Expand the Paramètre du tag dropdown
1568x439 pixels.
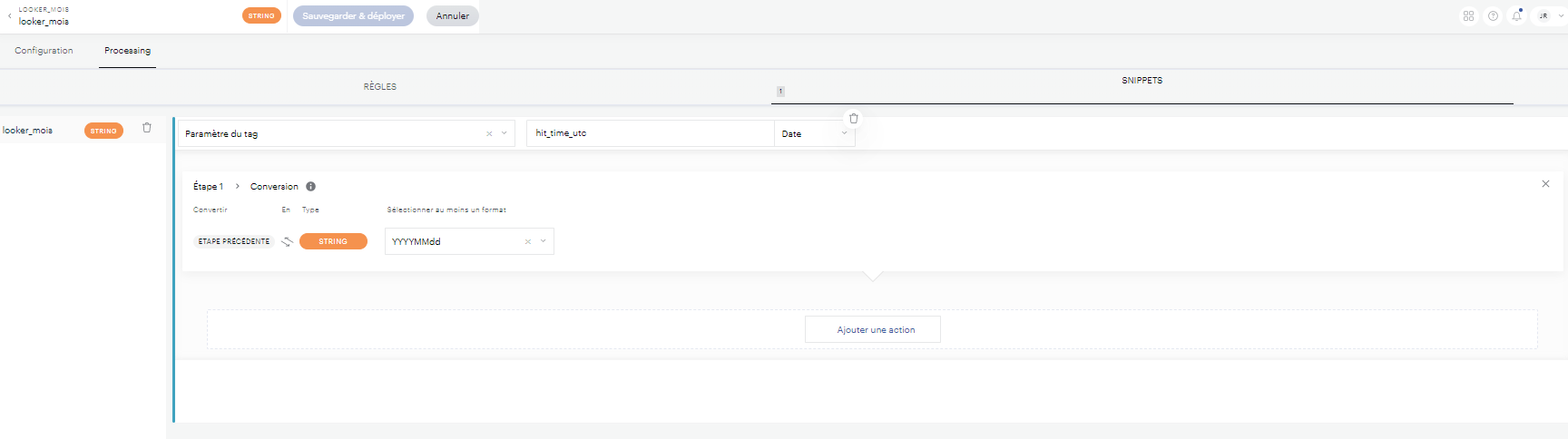(x=505, y=133)
